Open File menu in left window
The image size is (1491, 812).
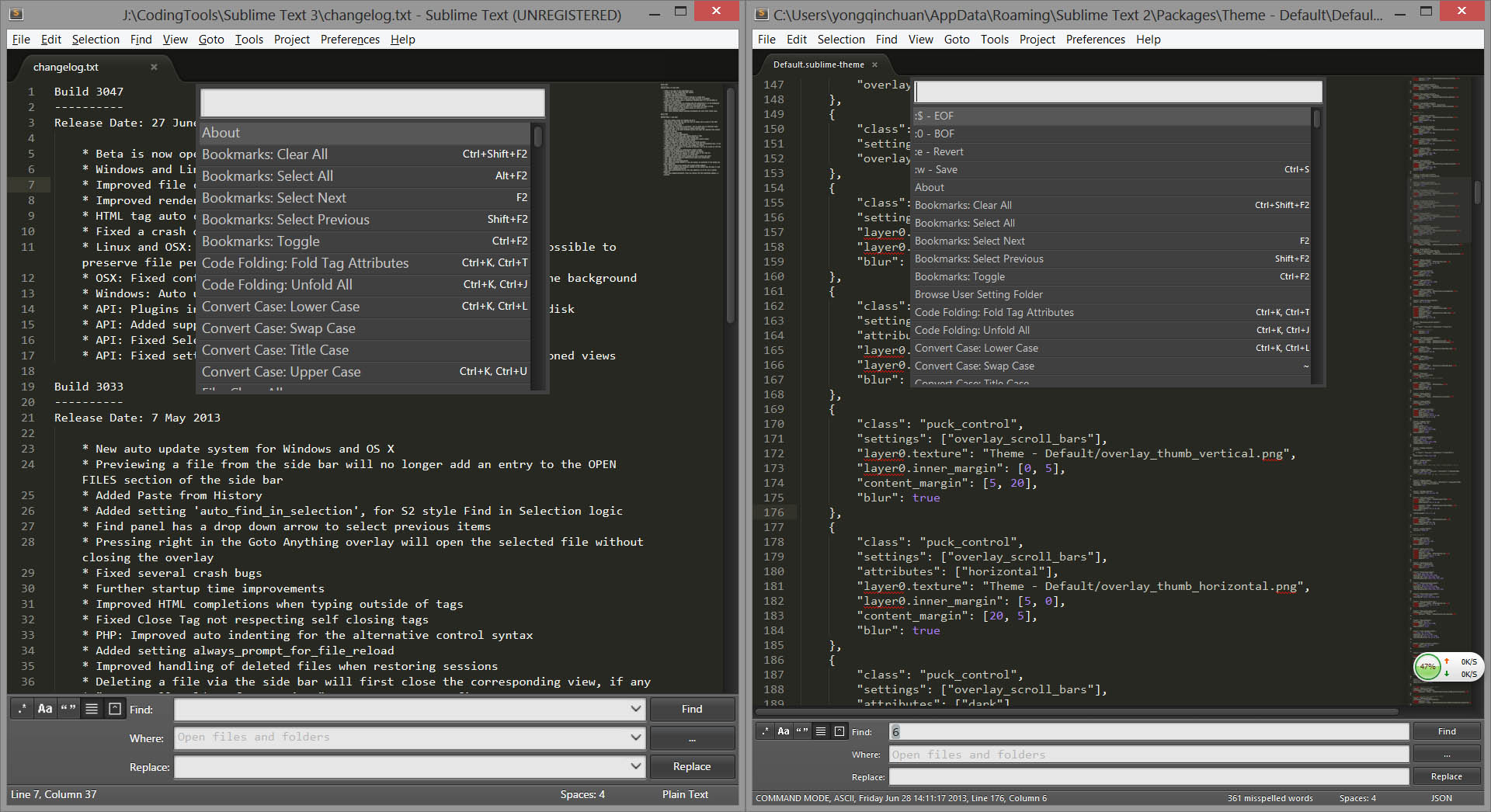point(21,40)
